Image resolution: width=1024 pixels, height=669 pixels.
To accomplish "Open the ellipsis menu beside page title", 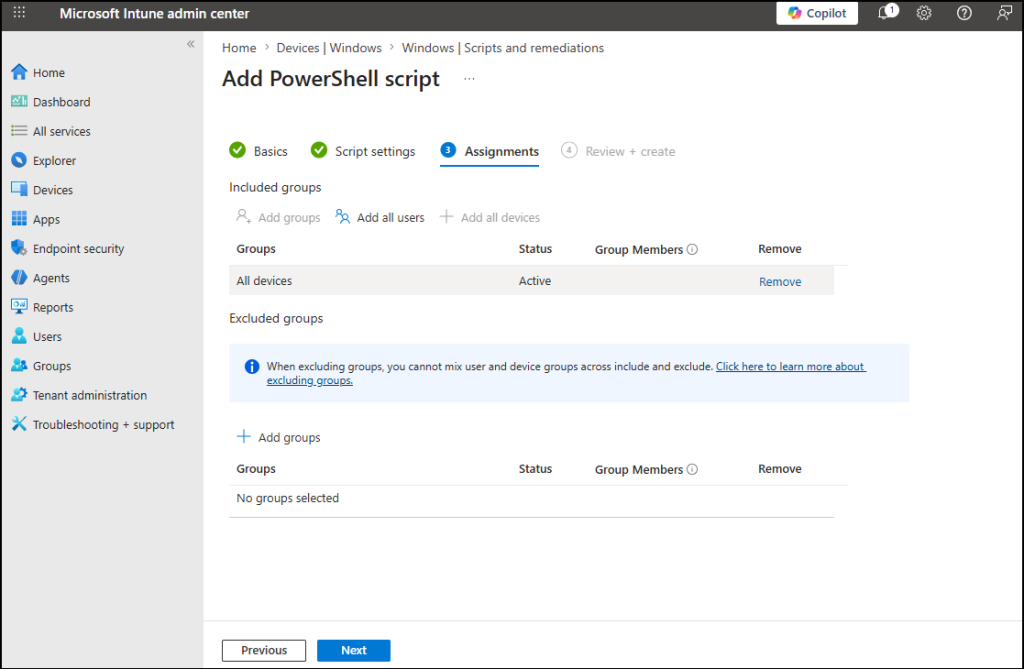I will pos(470,79).
